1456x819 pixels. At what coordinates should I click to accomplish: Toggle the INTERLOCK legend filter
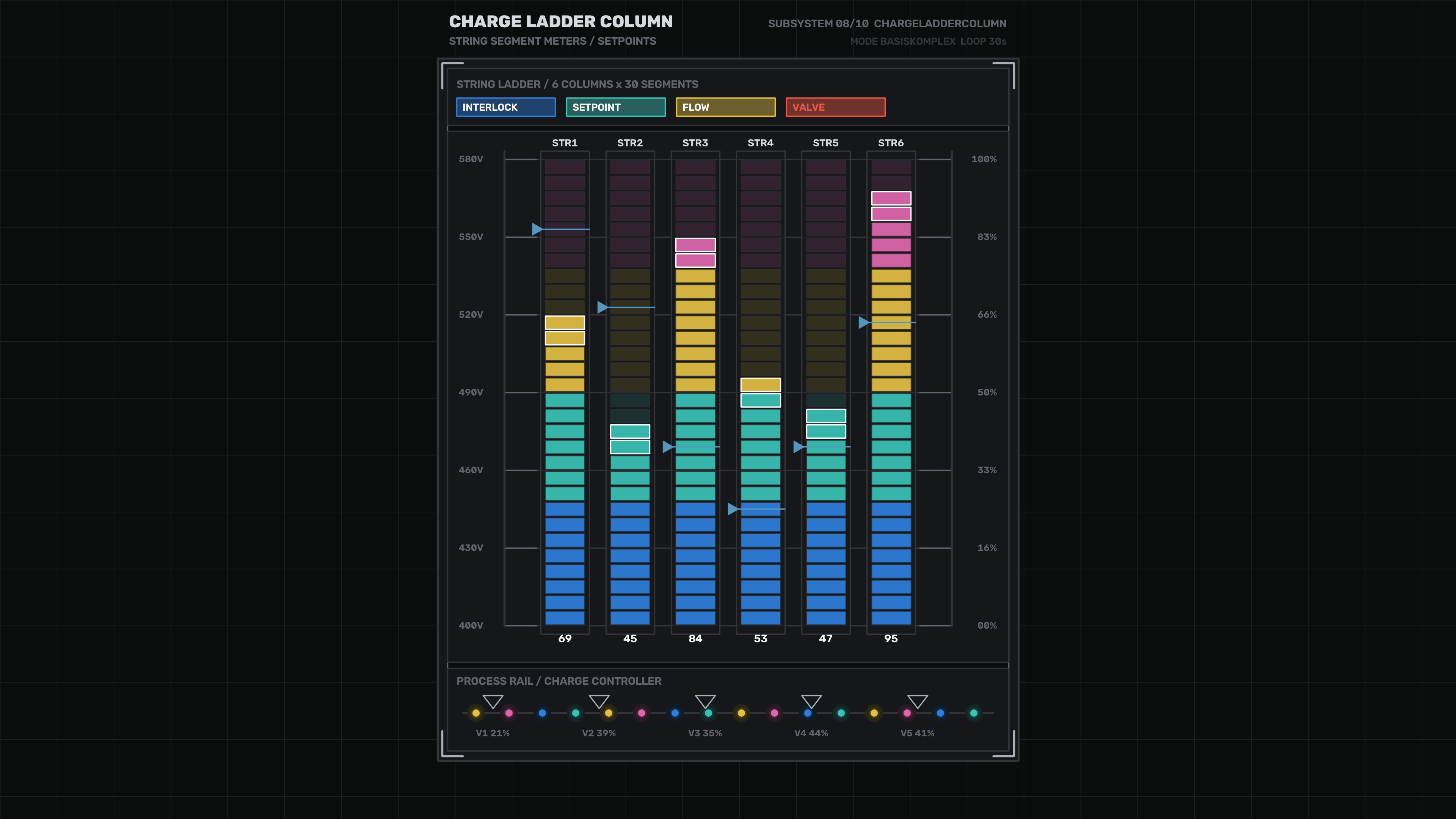pyautogui.click(x=506, y=107)
